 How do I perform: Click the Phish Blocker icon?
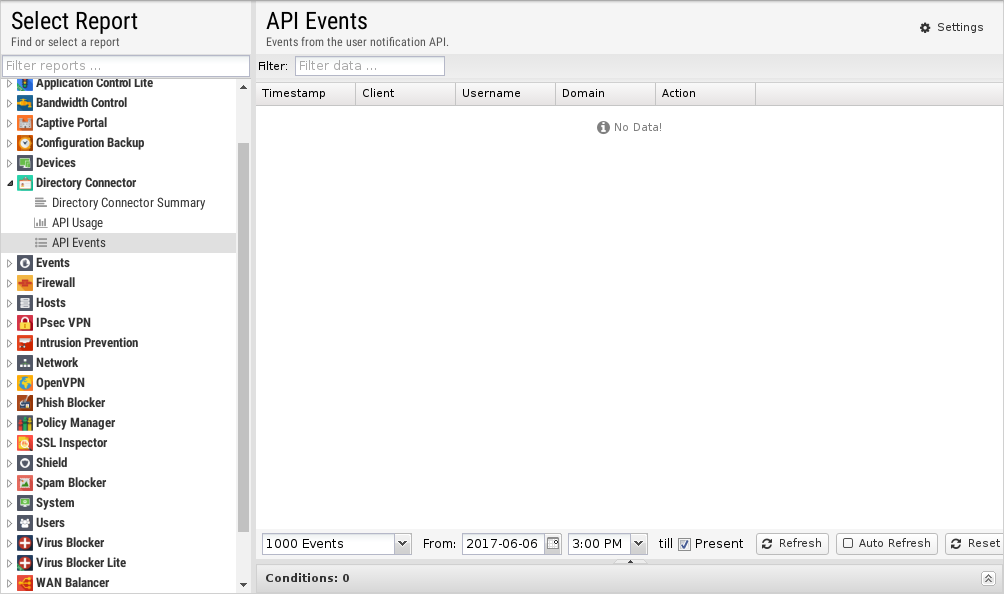(24, 403)
